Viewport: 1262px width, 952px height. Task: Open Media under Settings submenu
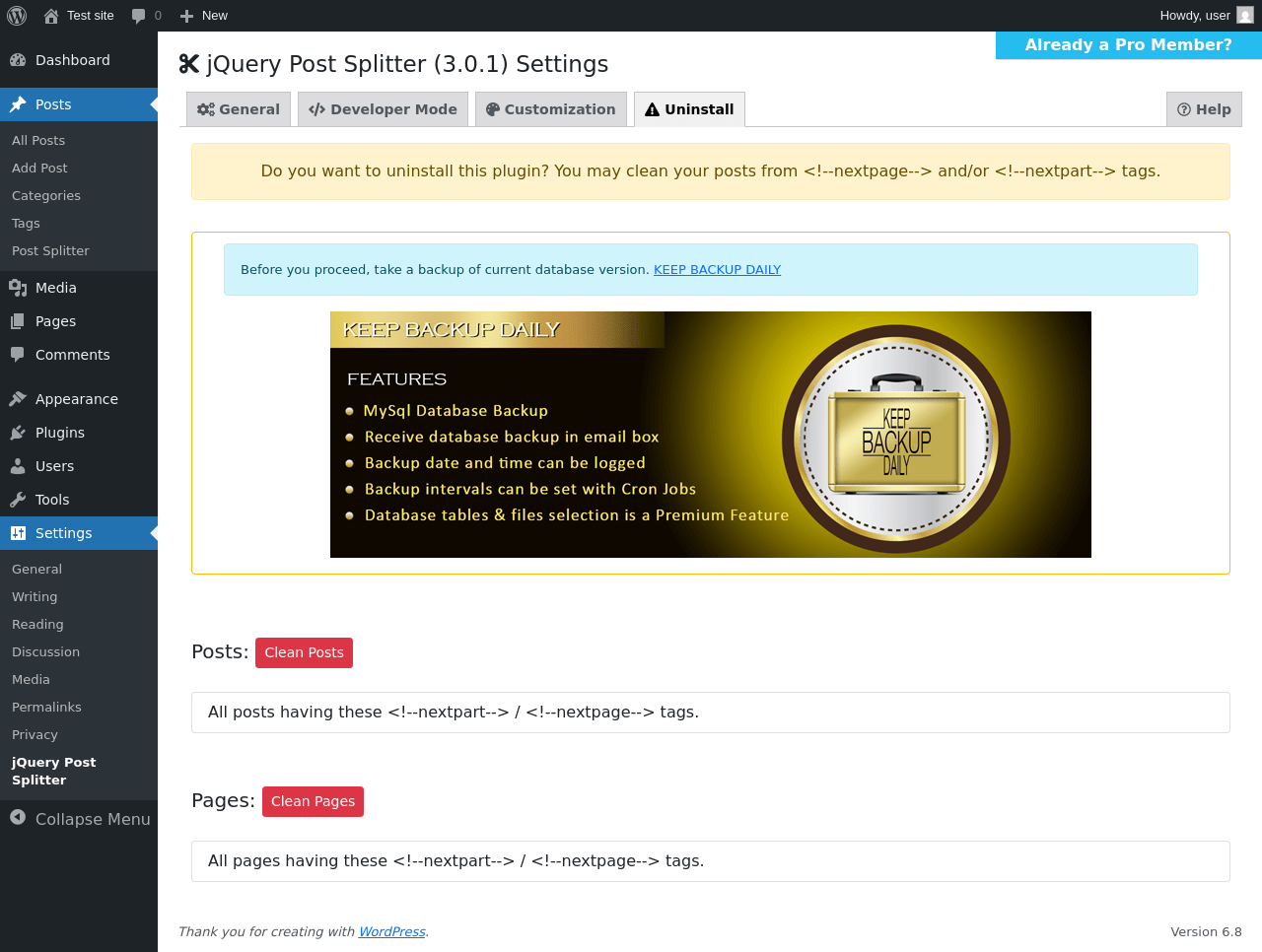(31, 680)
